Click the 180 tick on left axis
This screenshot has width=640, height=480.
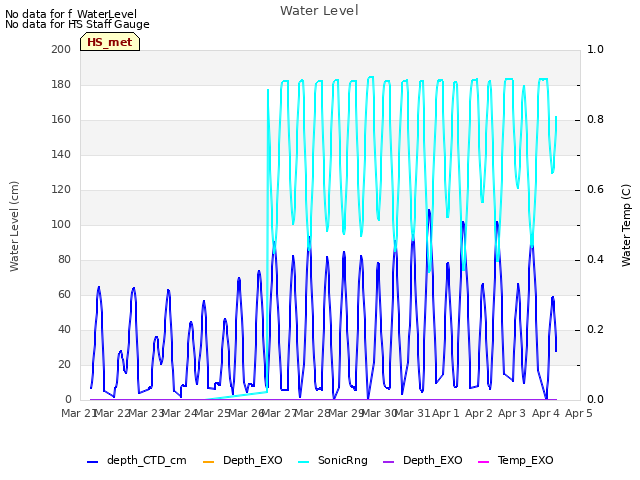click(x=61, y=84)
